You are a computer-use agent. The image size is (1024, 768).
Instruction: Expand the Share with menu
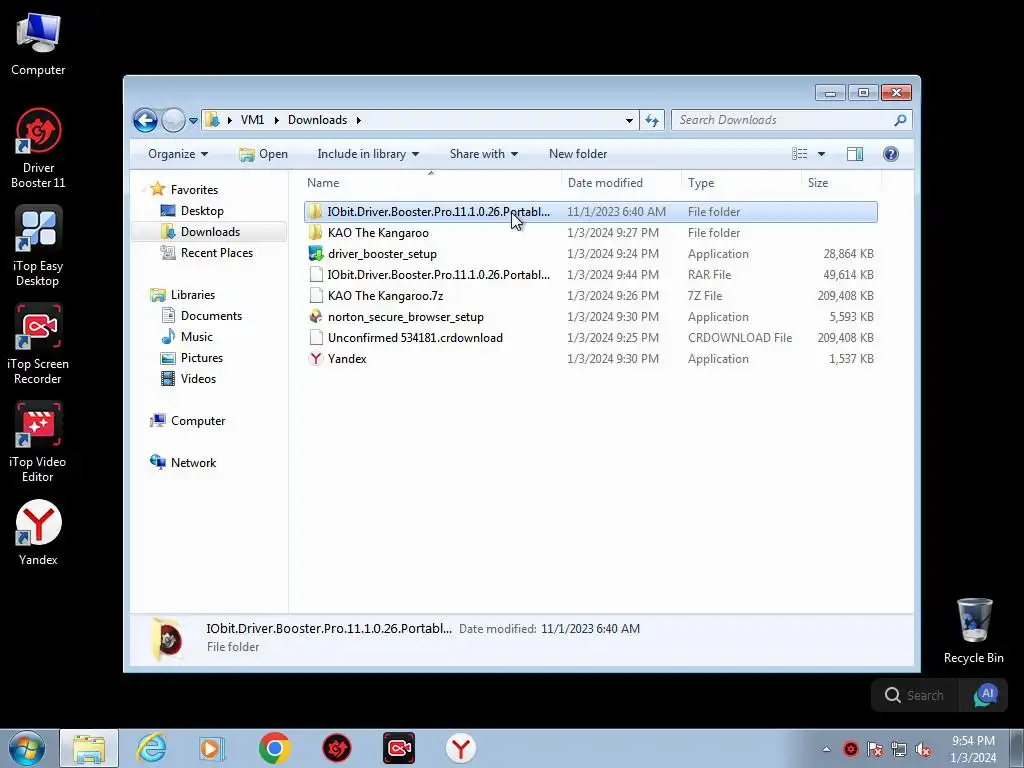(x=483, y=153)
